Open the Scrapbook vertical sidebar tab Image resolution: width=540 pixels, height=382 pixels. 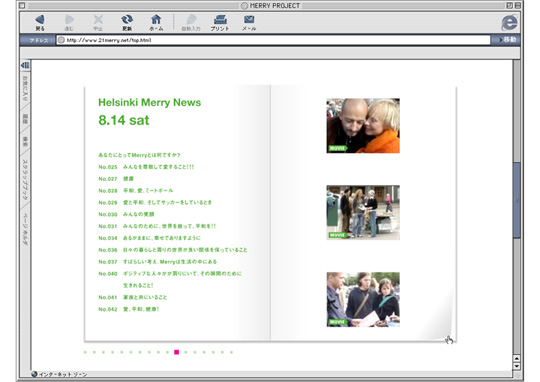tap(25, 179)
